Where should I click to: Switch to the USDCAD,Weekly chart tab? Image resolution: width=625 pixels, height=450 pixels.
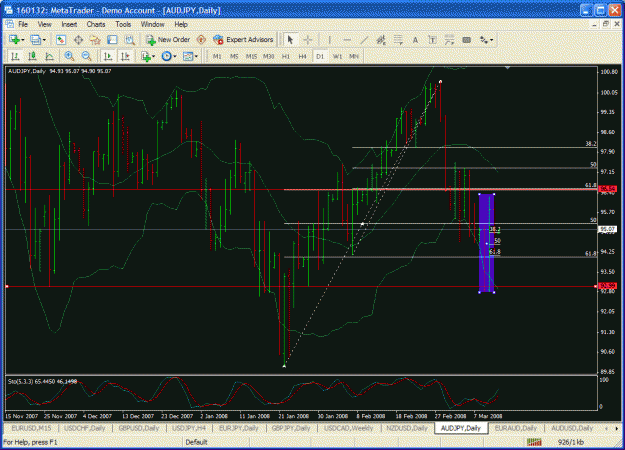click(348, 428)
